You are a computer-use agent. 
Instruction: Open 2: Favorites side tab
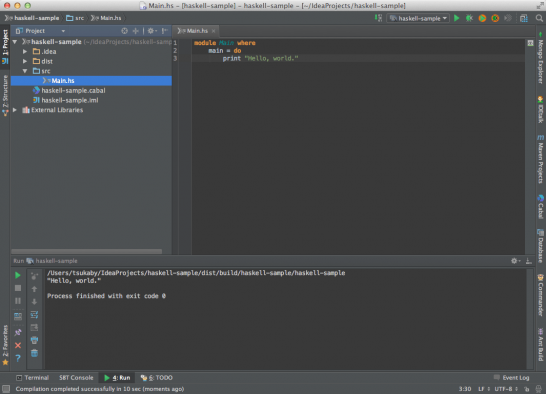(5, 345)
